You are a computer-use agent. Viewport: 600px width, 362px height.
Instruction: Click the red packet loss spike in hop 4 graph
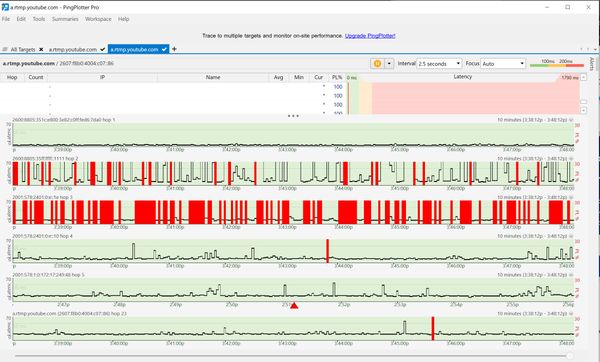pos(328,251)
